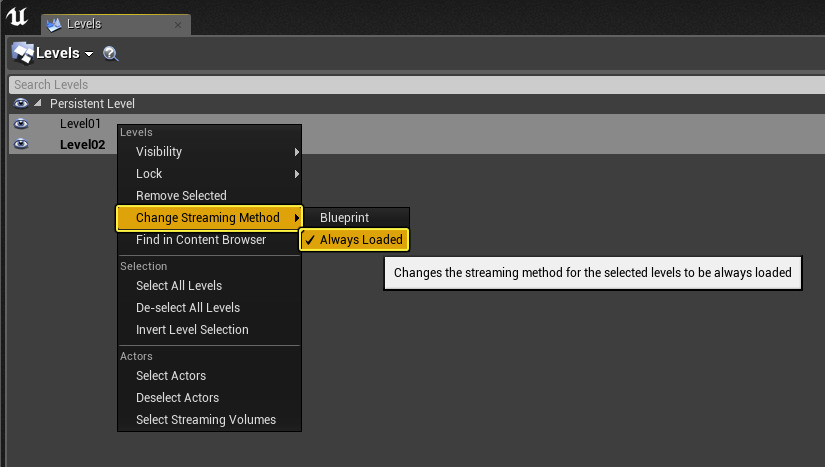Open the Levels dropdown menu
Image resolution: width=825 pixels, height=467 pixels.
pos(64,53)
